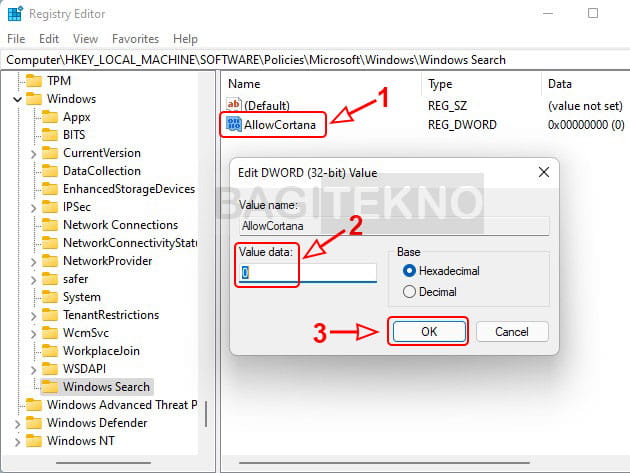Click the BITS folder icon

click(x=50, y=135)
